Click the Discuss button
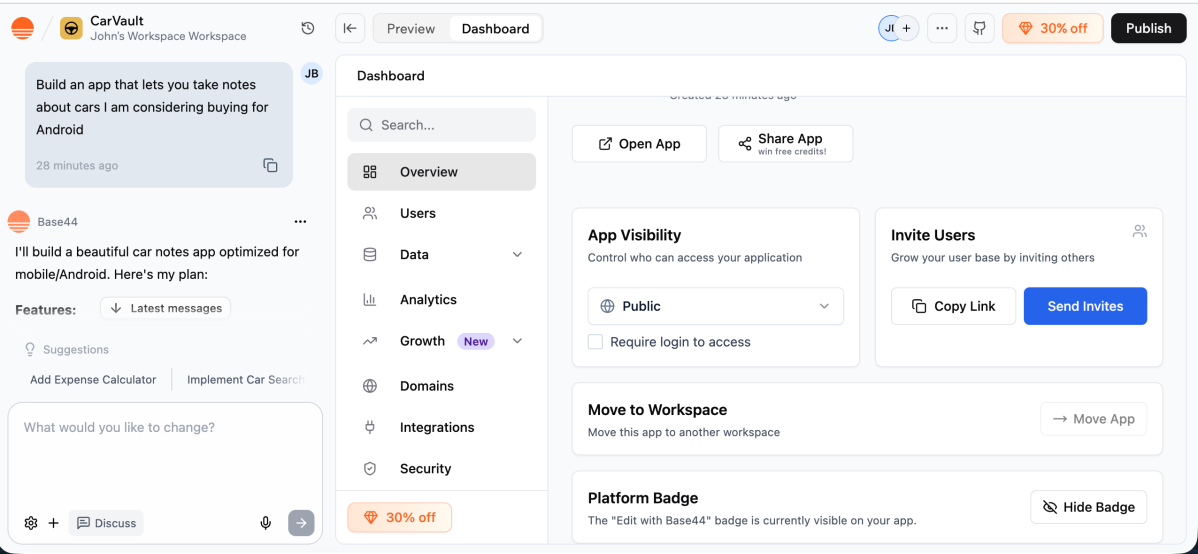Image resolution: width=1198 pixels, height=554 pixels. tap(106, 523)
